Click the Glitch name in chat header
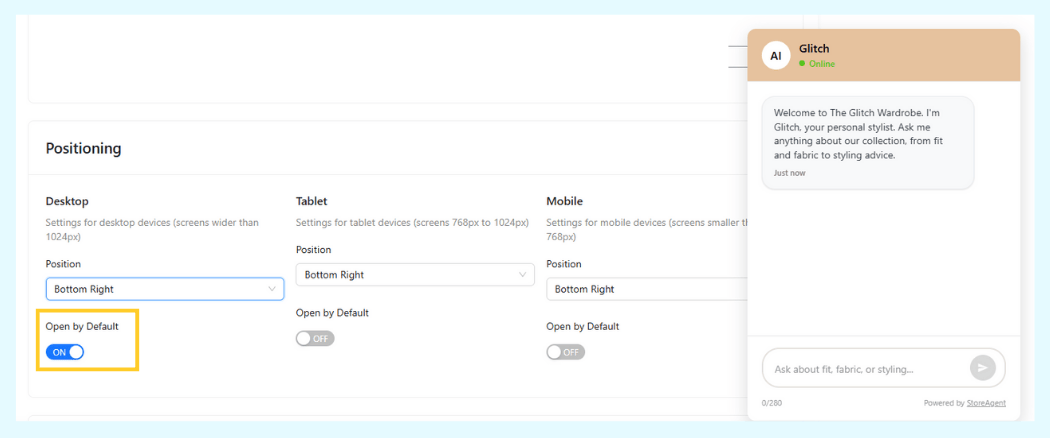Screen dimensions: 1050x438 pyautogui.click(x=814, y=48)
